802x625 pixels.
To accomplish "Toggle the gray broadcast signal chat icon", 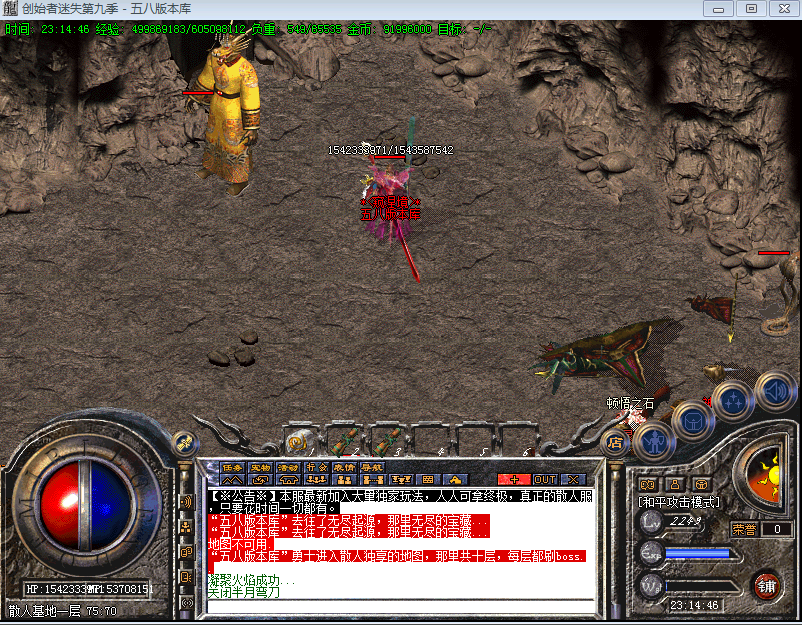I will (x=186, y=602).
